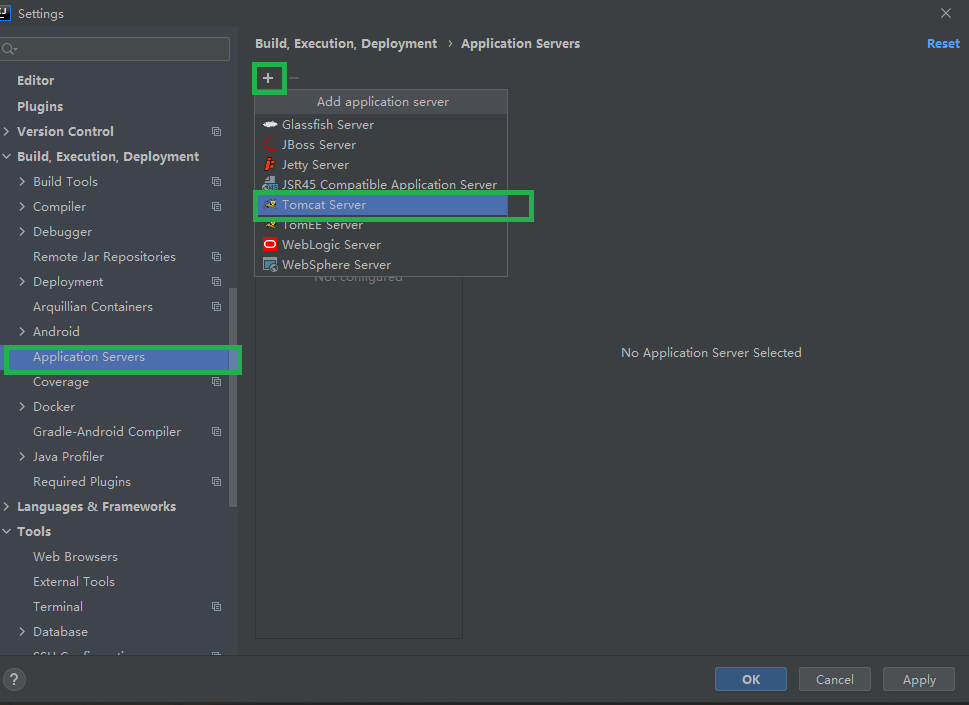This screenshot has width=969, height=705.
Task: Click project-level icon beside Build Tools
Action: point(216,182)
